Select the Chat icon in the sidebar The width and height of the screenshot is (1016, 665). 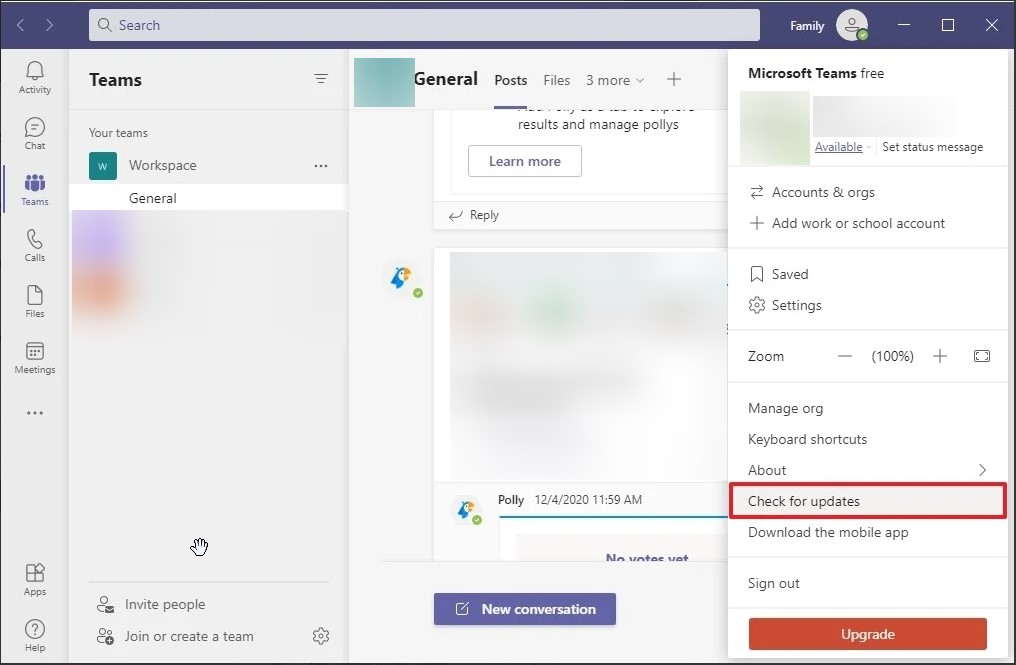pyautogui.click(x=34, y=131)
